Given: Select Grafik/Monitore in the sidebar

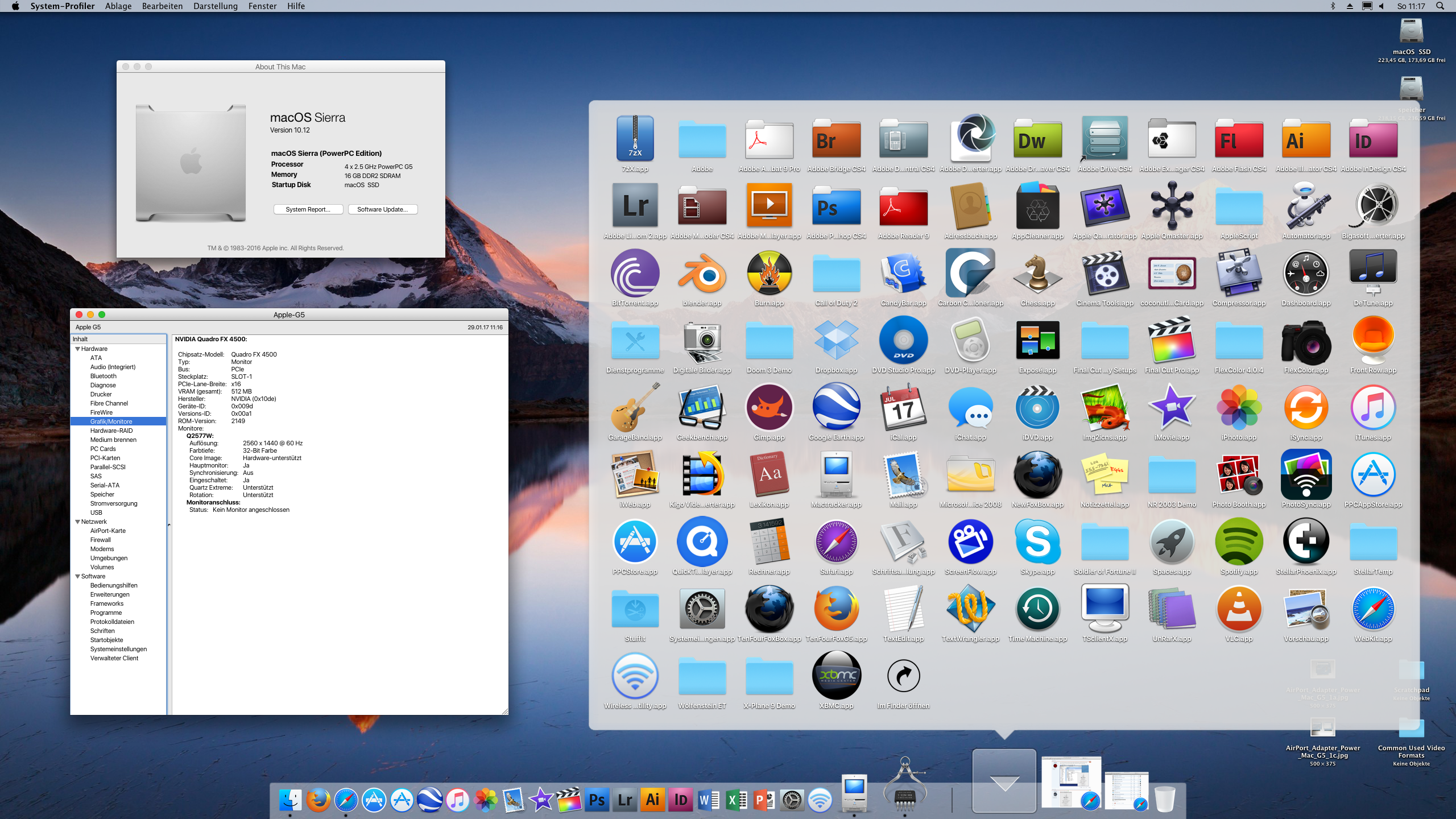Looking at the screenshot, I should [x=118, y=421].
